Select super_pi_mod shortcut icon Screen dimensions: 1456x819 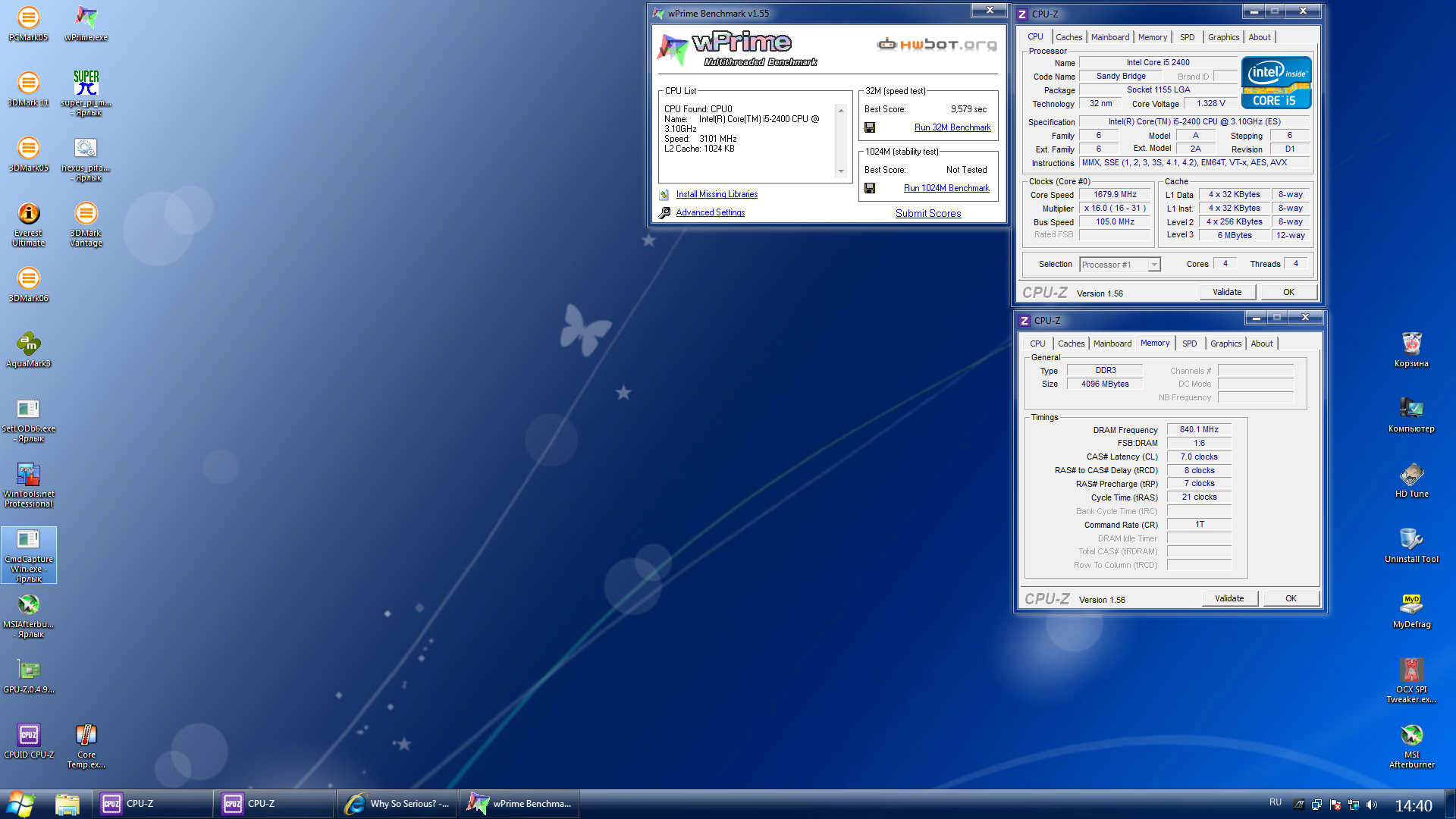[86, 93]
